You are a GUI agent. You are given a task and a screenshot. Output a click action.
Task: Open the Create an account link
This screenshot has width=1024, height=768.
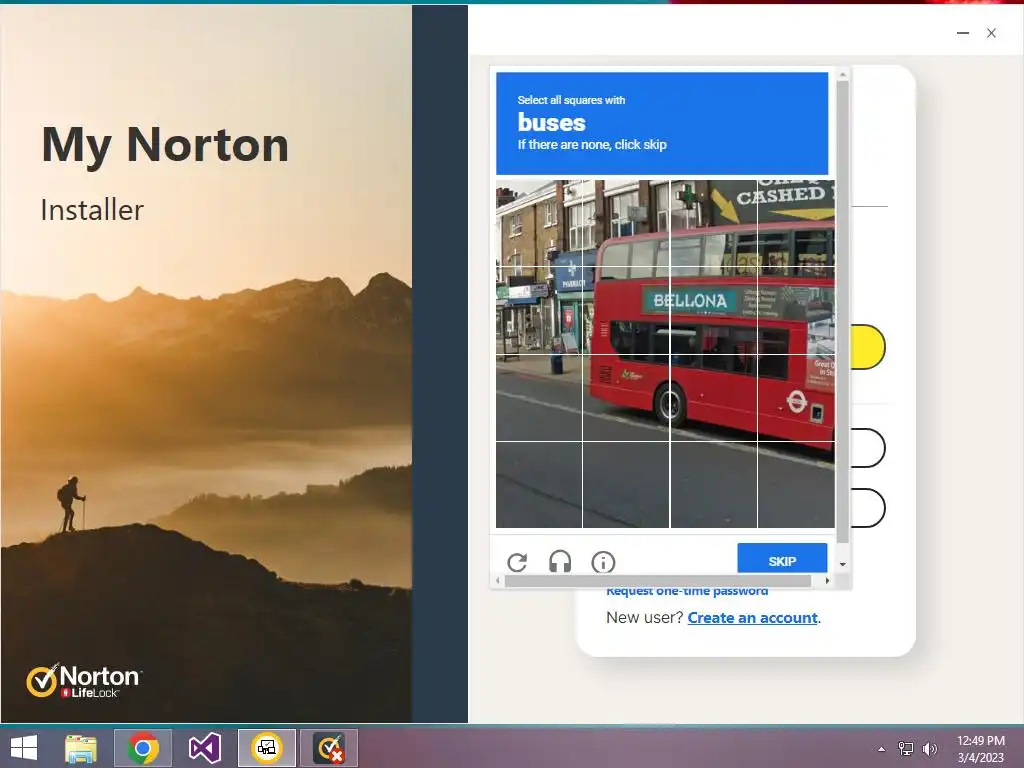(x=752, y=618)
